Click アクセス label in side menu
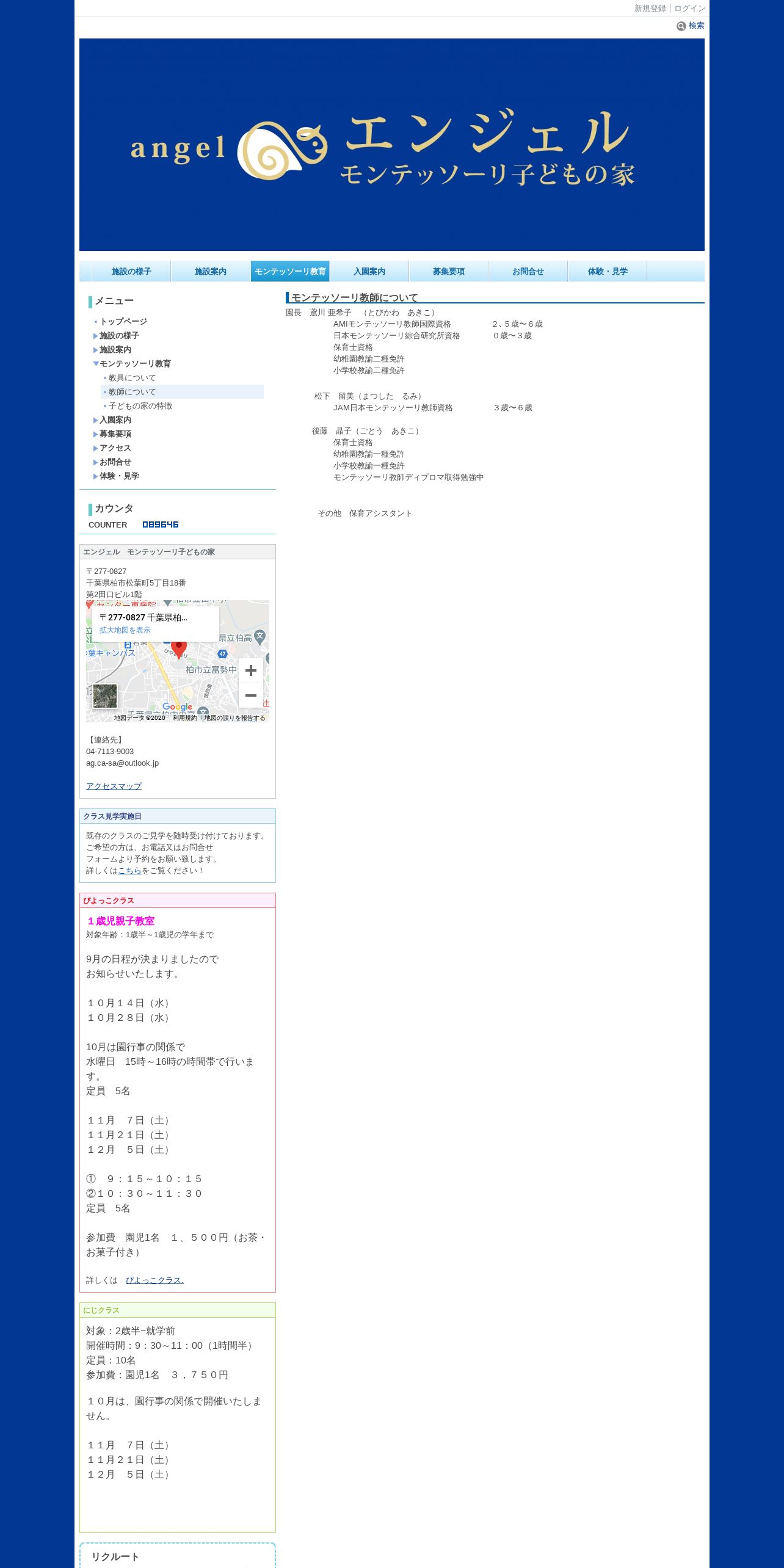This screenshot has height=1568, width=784. 115,448
